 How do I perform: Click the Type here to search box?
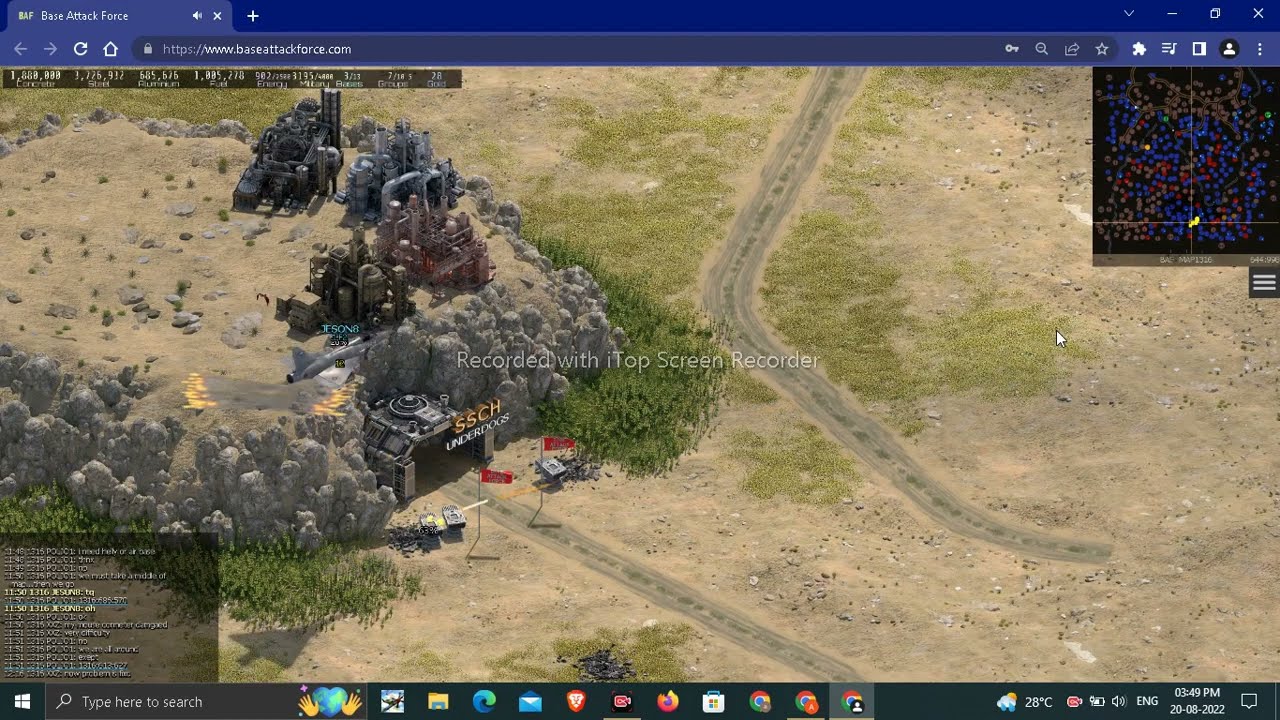(207, 701)
